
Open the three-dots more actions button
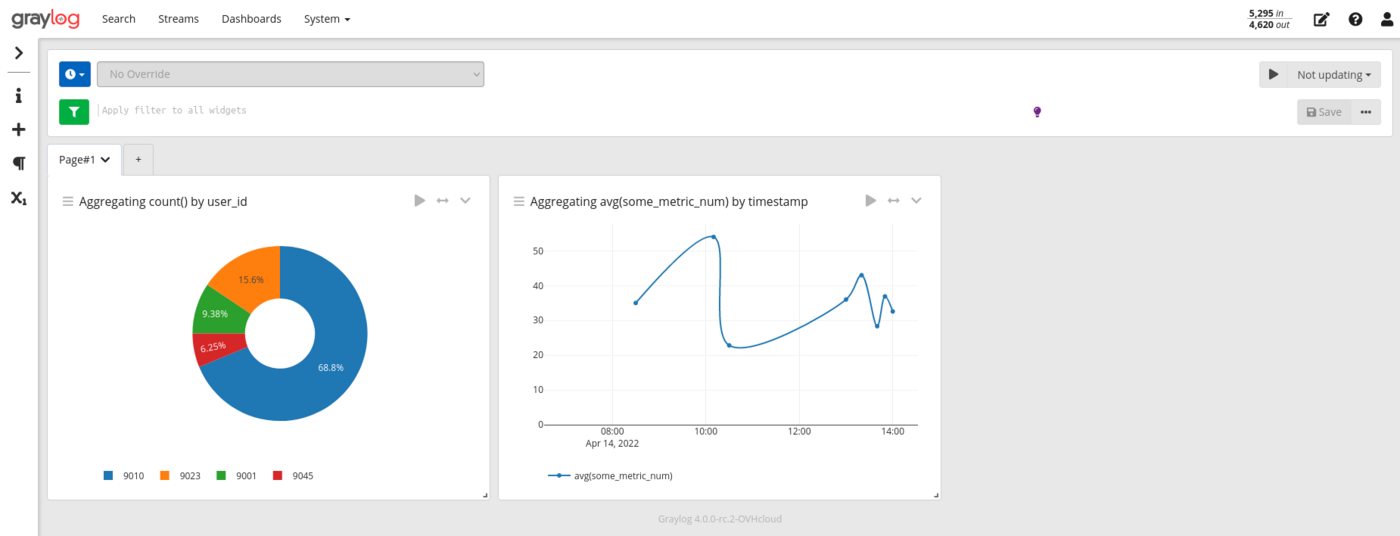[x=1366, y=112]
